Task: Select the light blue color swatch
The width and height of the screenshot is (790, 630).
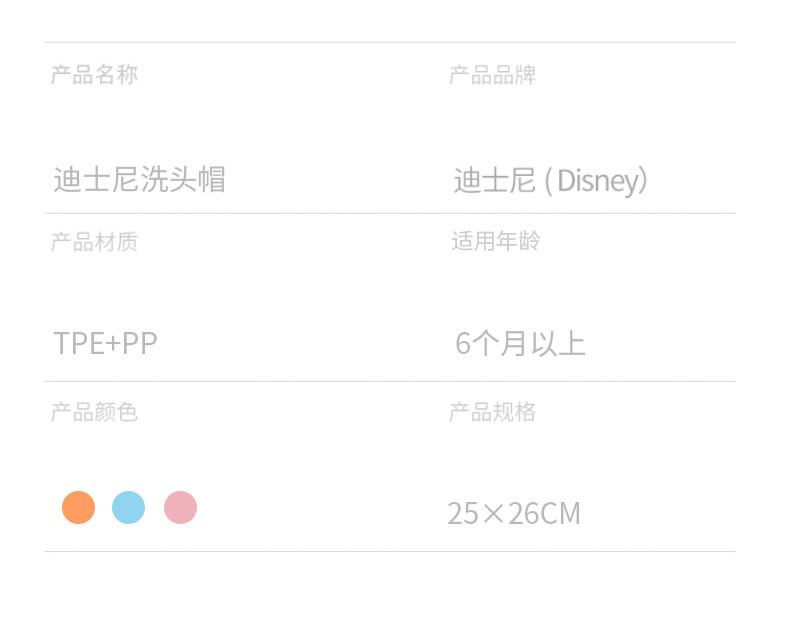Action: [x=128, y=508]
